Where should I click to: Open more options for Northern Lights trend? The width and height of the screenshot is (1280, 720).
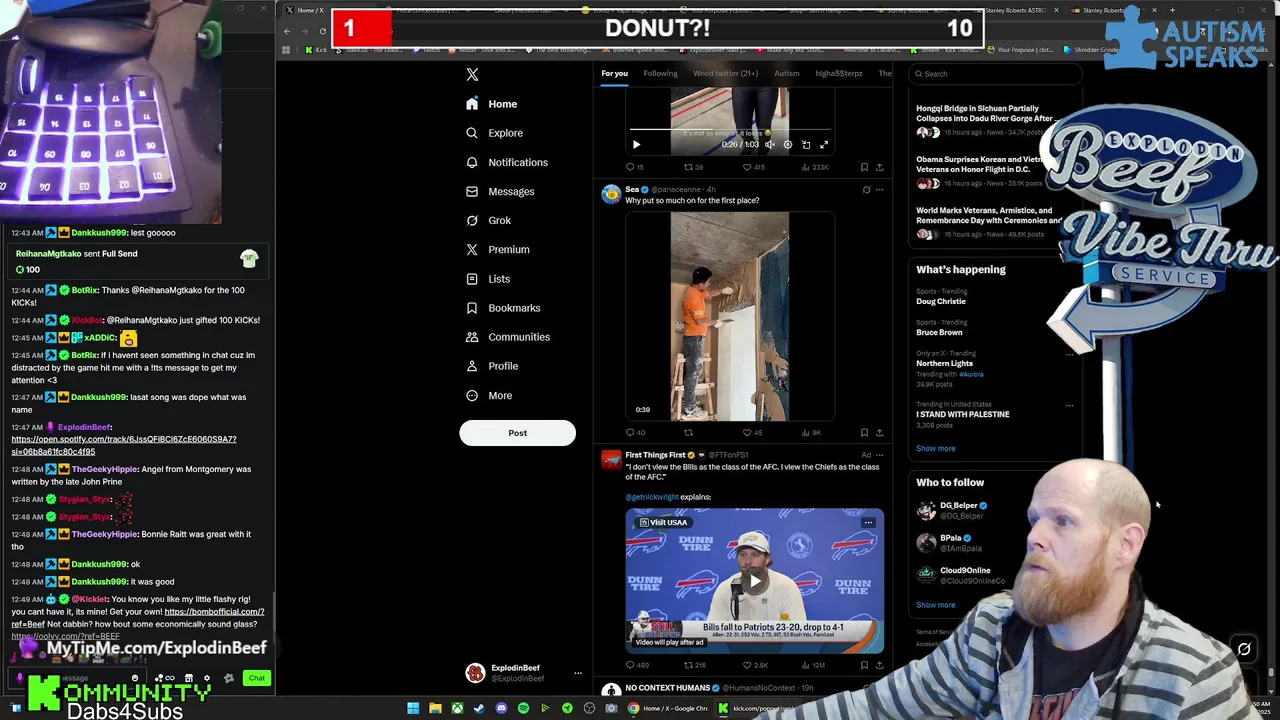point(1069,354)
